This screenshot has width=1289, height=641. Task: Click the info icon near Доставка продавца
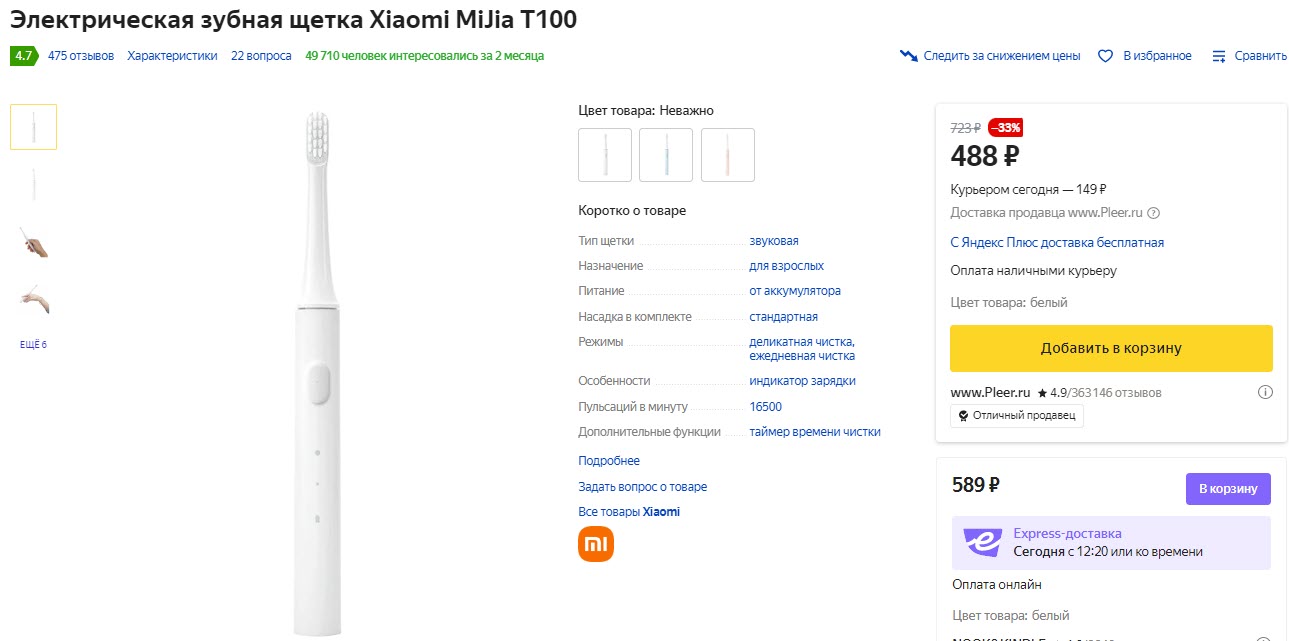click(1153, 212)
